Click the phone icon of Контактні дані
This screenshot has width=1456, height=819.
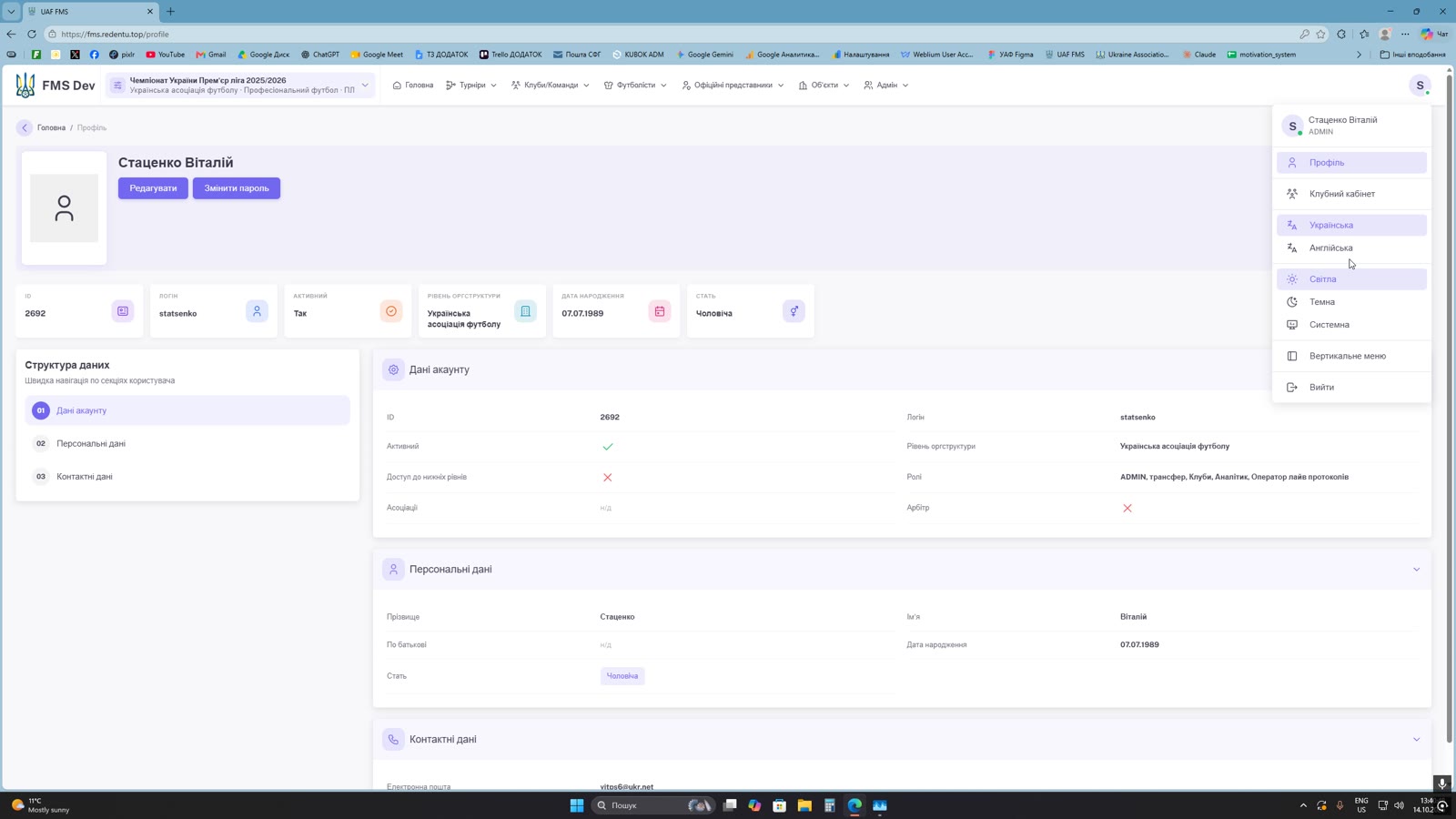[393, 740]
